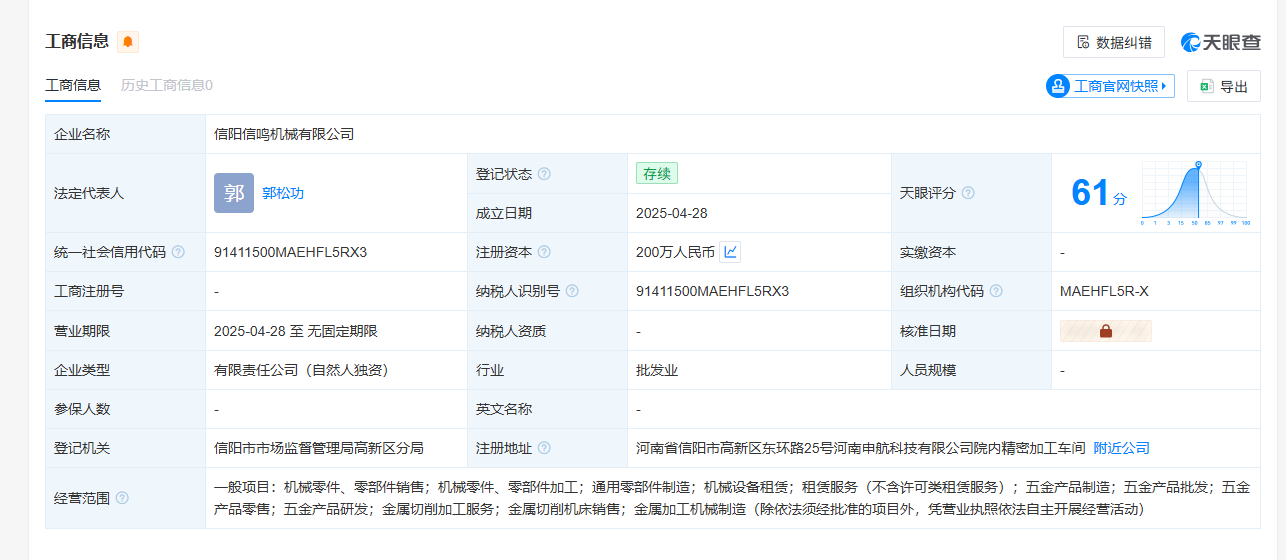This screenshot has height=560, width=1286.
Task: Open the registered capital trend chart icon
Action: (730, 252)
